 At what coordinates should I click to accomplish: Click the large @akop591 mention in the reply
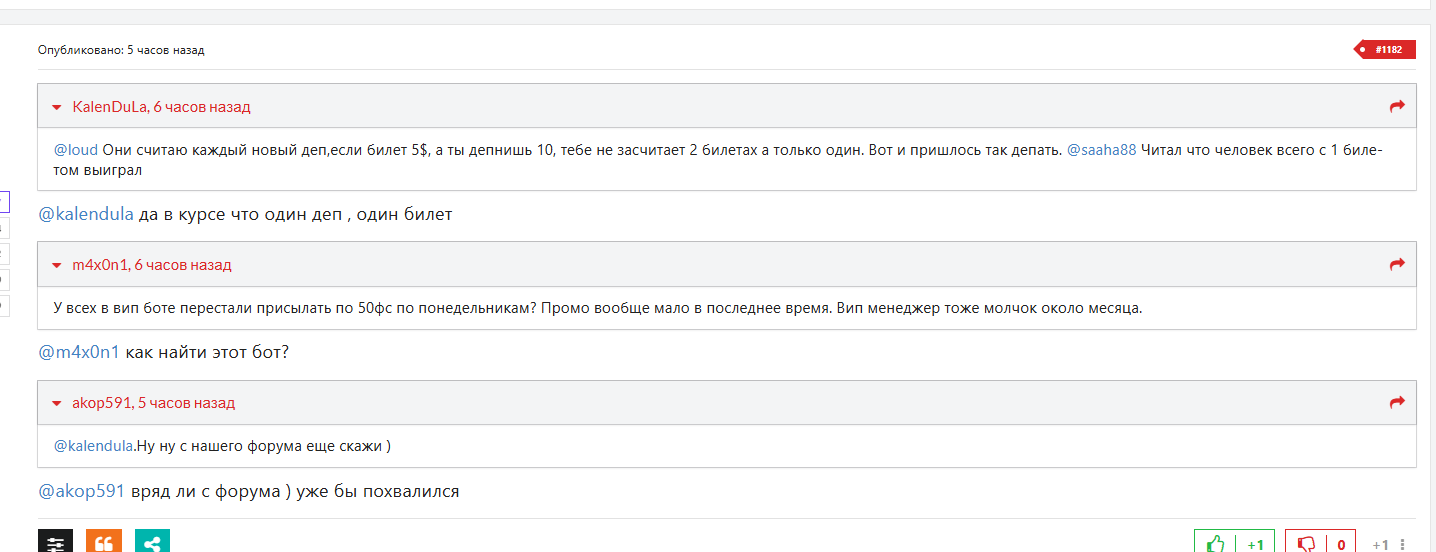[x=81, y=491]
